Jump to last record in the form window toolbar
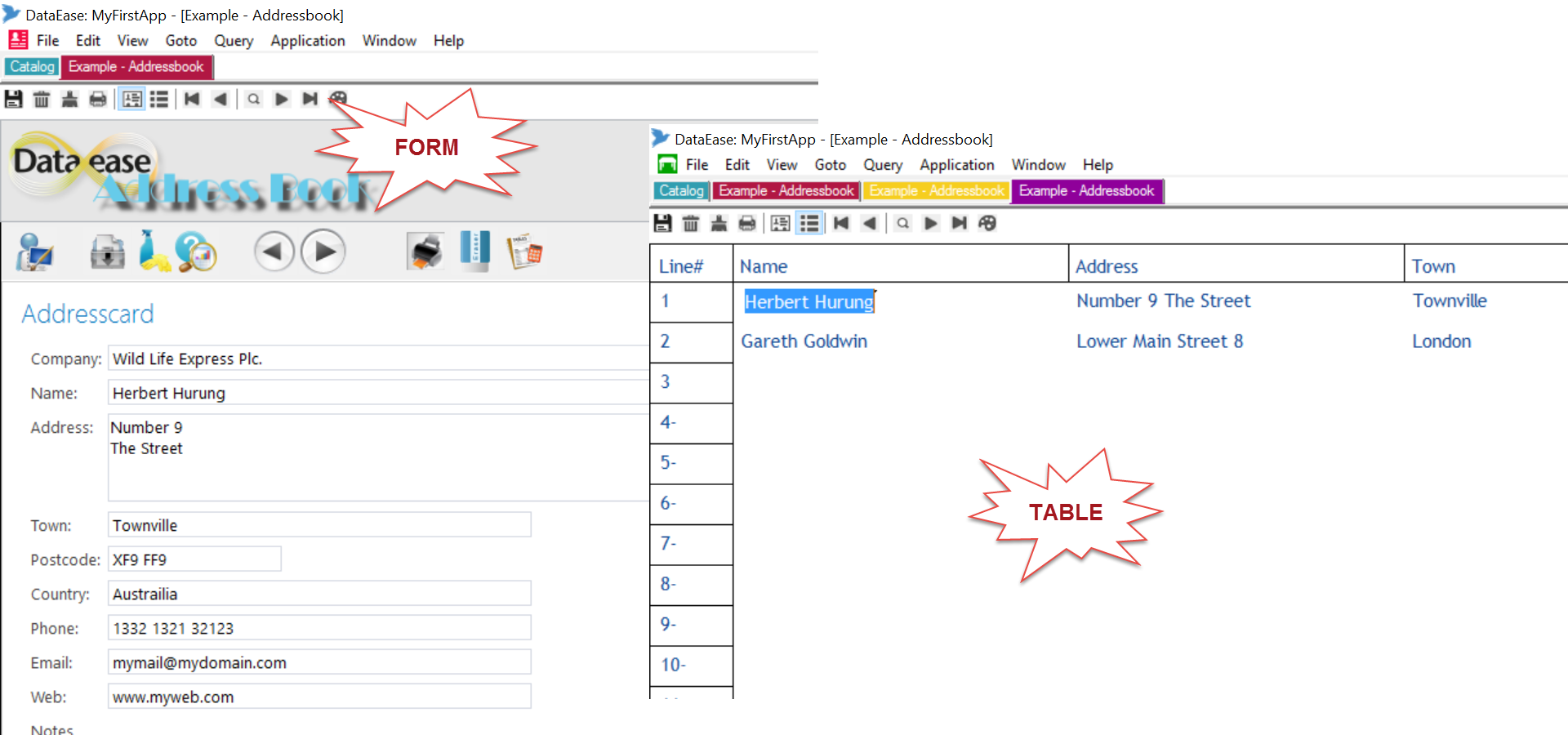This screenshot has height=735, width=1568. pyautogui.click(x=310, y=100)
